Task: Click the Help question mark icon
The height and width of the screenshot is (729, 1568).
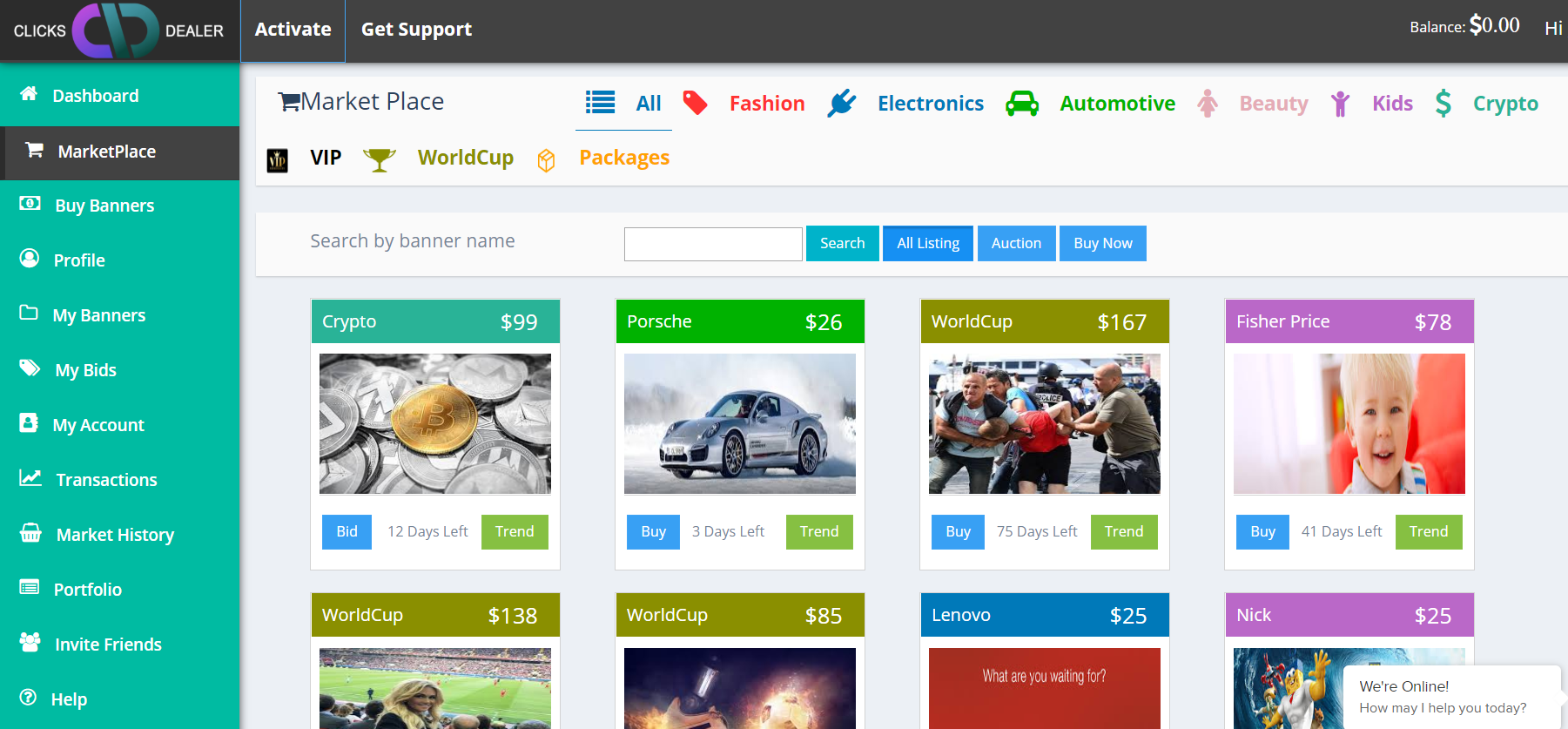Action: pos(28,697)
